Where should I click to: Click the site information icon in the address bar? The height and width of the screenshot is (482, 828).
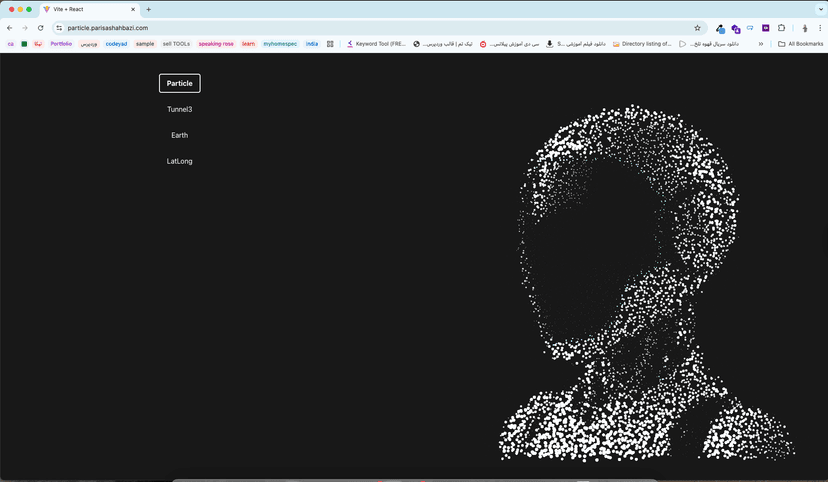click(59, 28)
